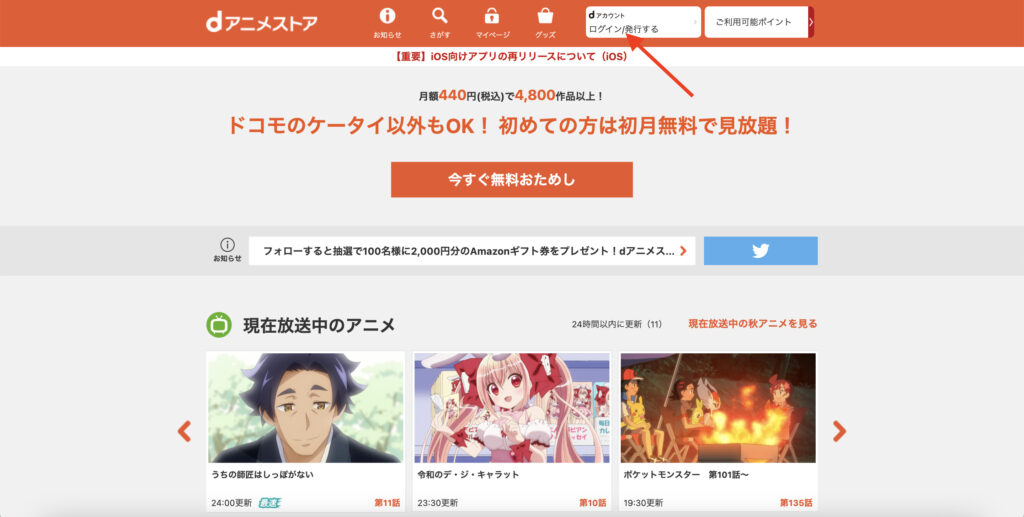The width and height of the screenshot is (1024, 517).
Task: Click the circled info icon above お知らせ
Action: [227, 245]
